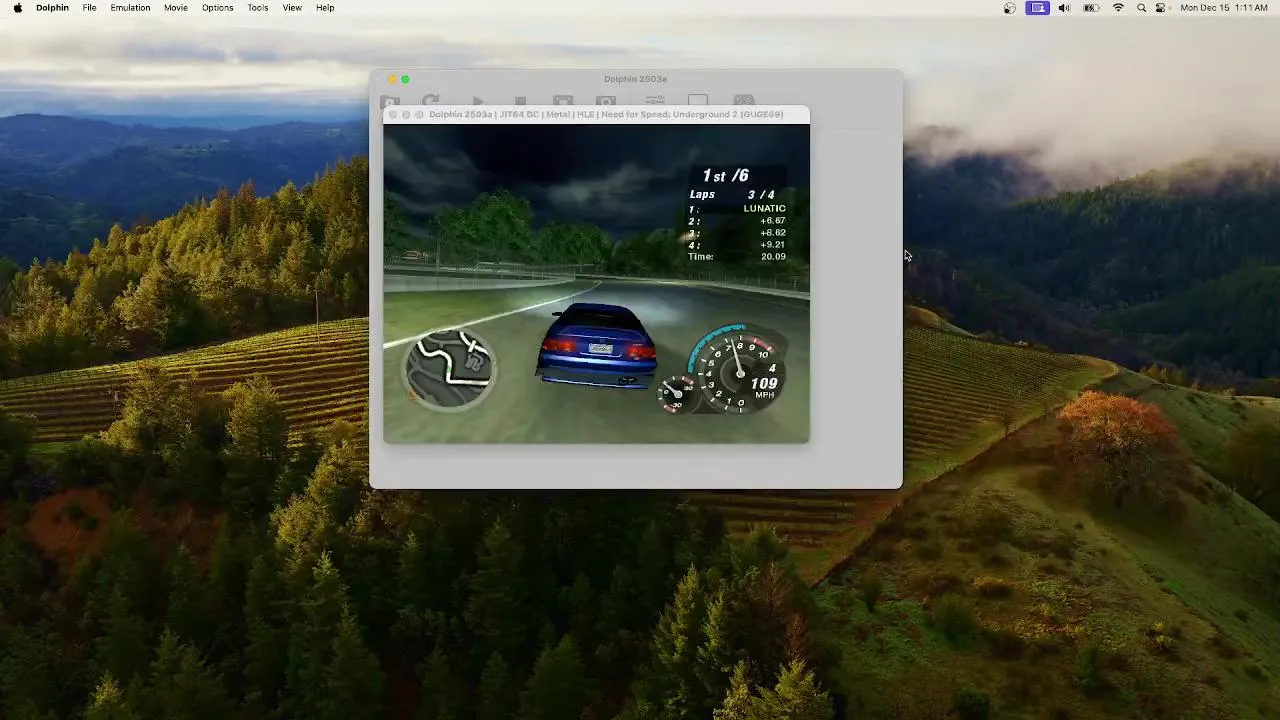Click the Play toolbar icon in Dolphin
The width and height of the screenshot is (1280, 720).
[x=477, y=101]
